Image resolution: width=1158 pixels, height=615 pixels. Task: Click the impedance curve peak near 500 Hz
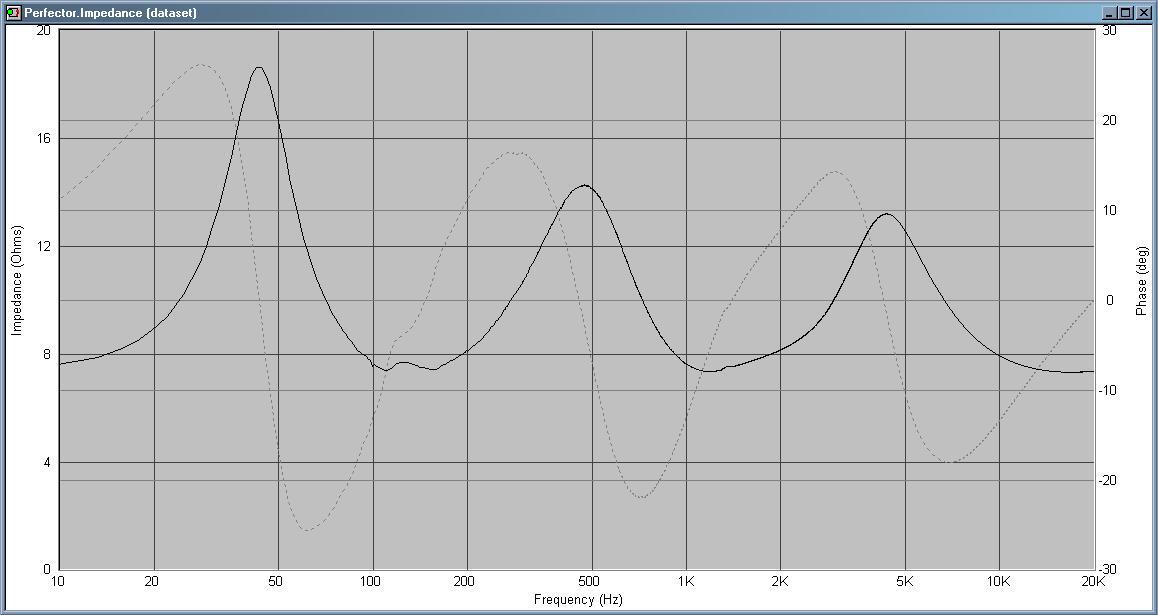585,185
